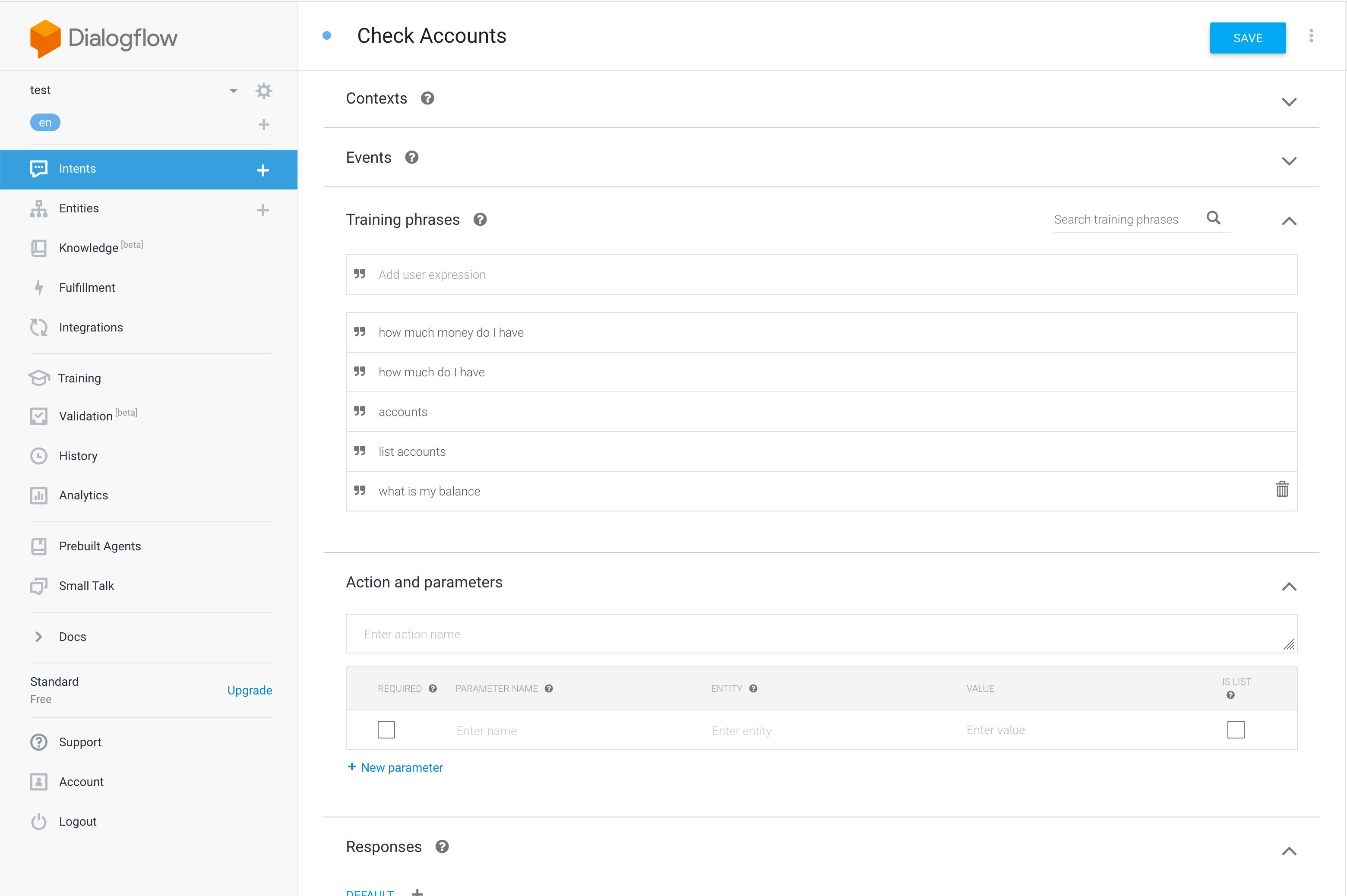Click the search training phrases magnifier
The image size is (1347, 896).
coord(1213,218)
